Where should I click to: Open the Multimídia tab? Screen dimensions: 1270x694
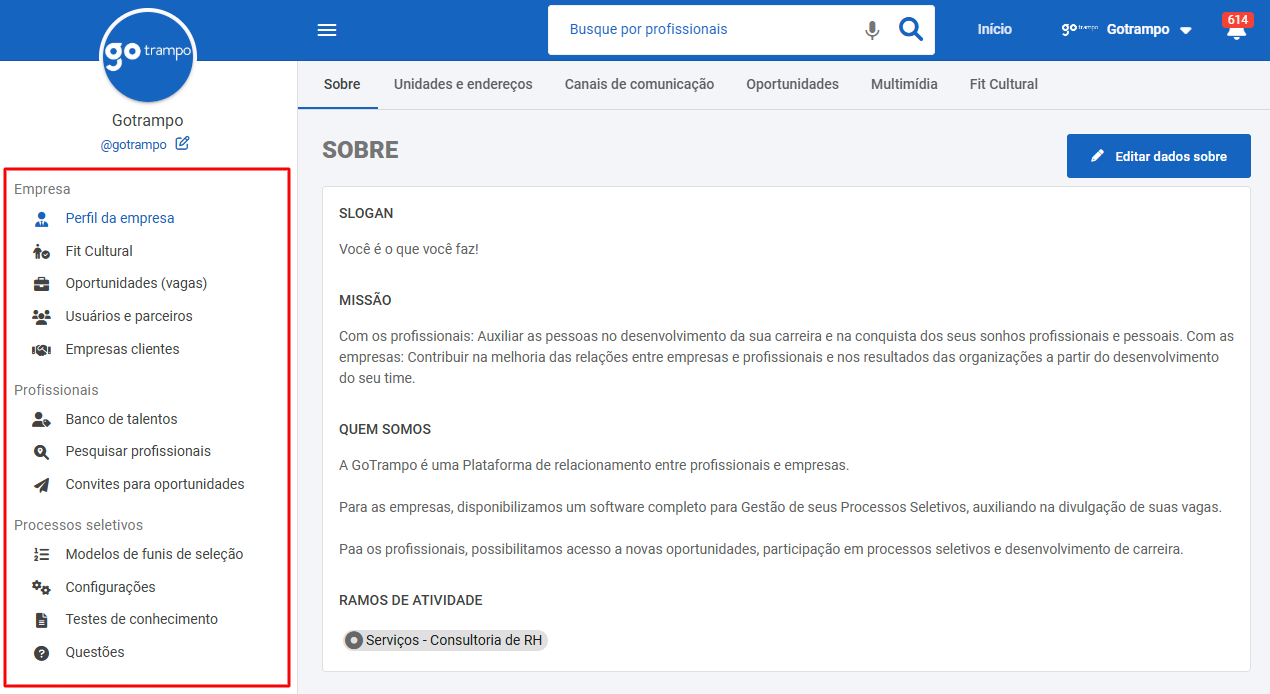(904, 84)
